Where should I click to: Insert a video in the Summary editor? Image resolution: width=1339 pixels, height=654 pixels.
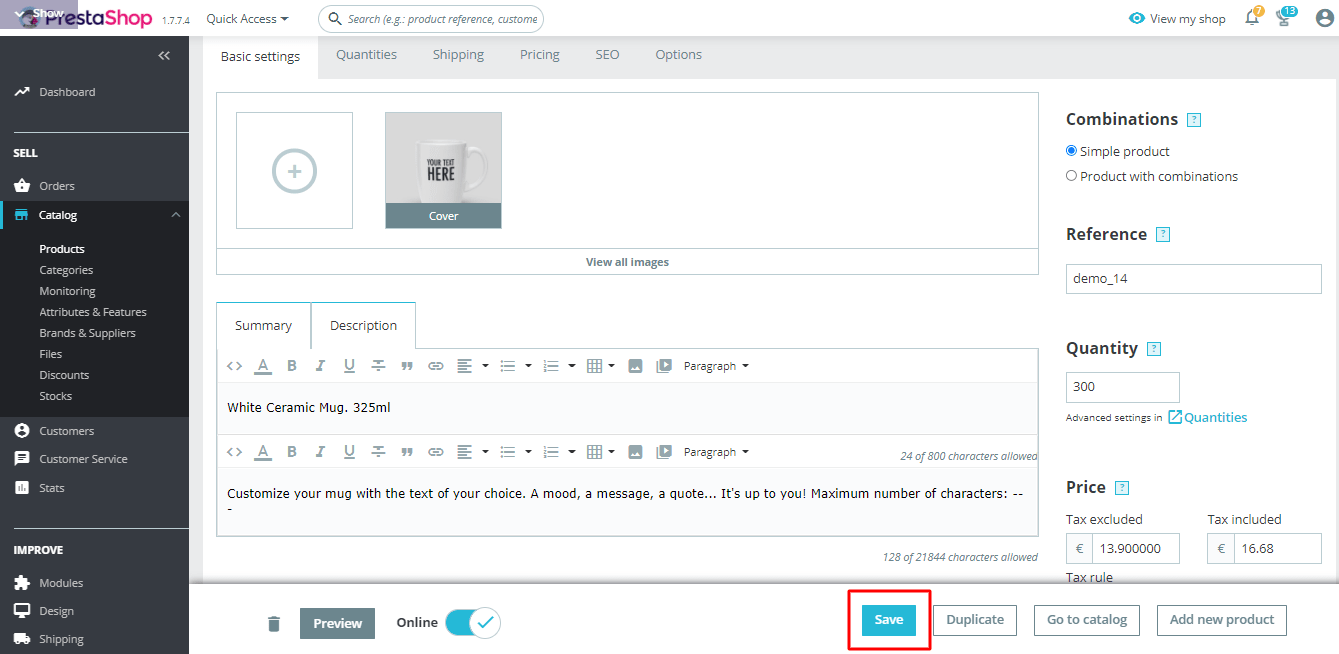(x=664, y=365)
